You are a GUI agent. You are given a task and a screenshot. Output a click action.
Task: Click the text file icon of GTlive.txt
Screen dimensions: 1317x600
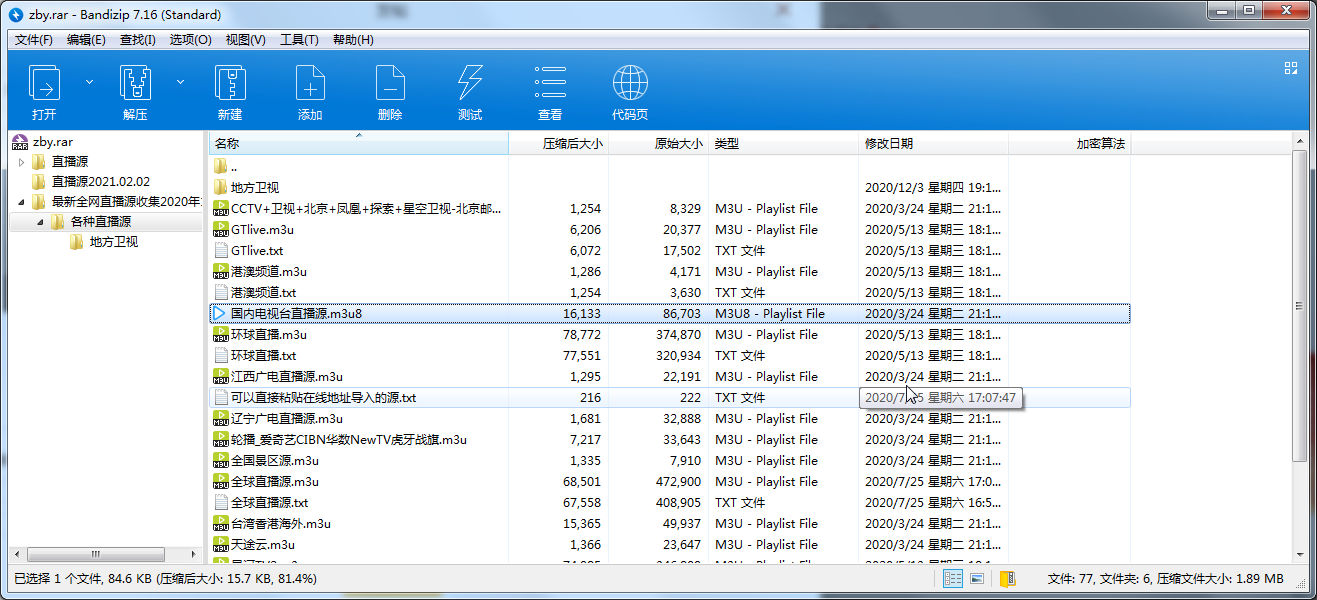221,250
